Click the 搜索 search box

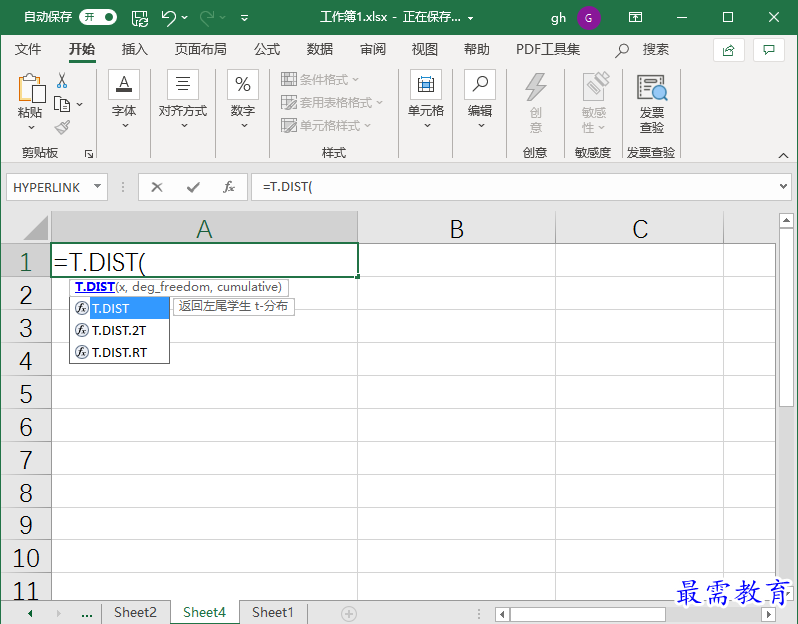(642, 50)
